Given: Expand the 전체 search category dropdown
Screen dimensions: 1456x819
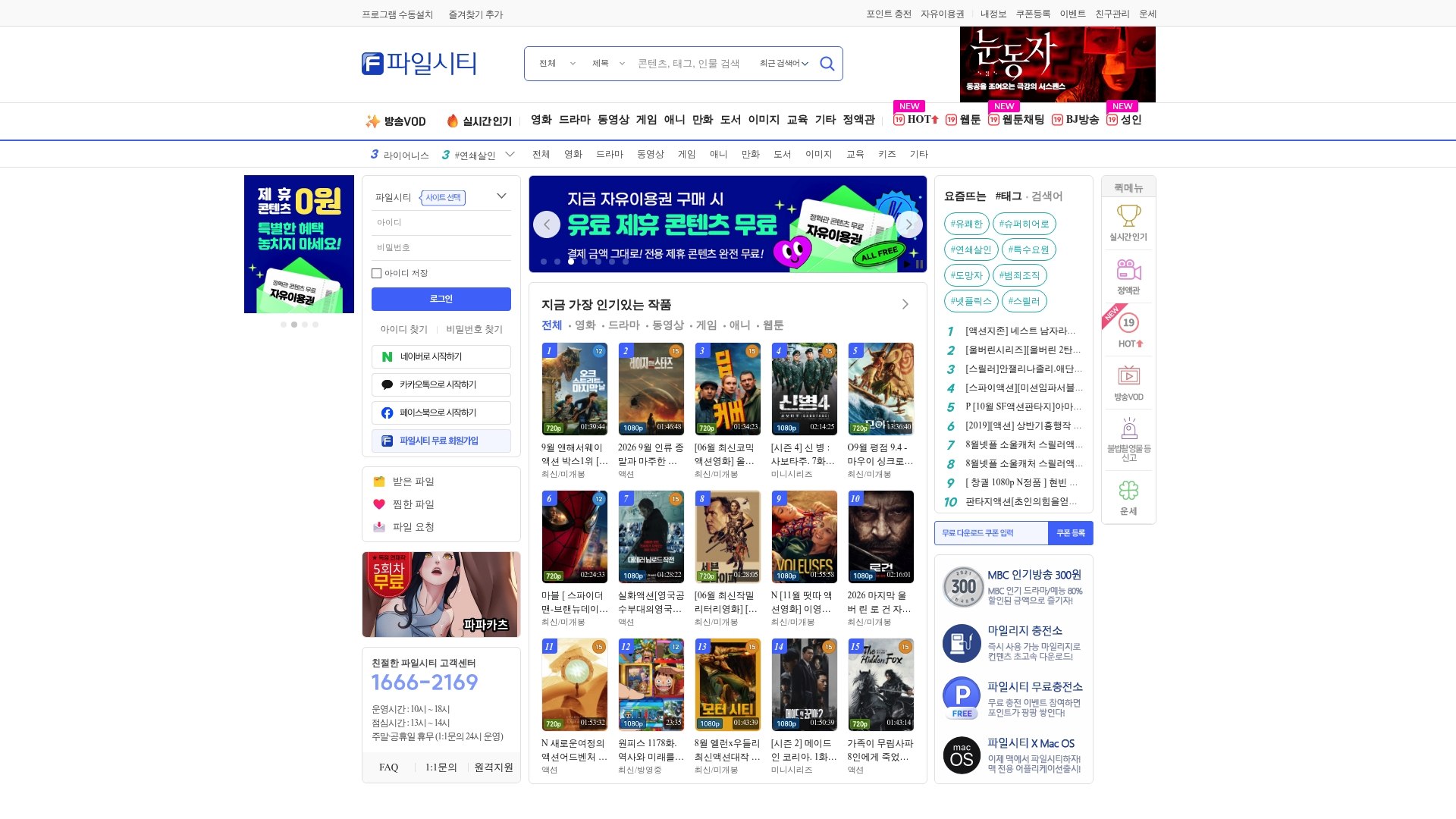Looking at the screenshot, I should tap(557, 64).
